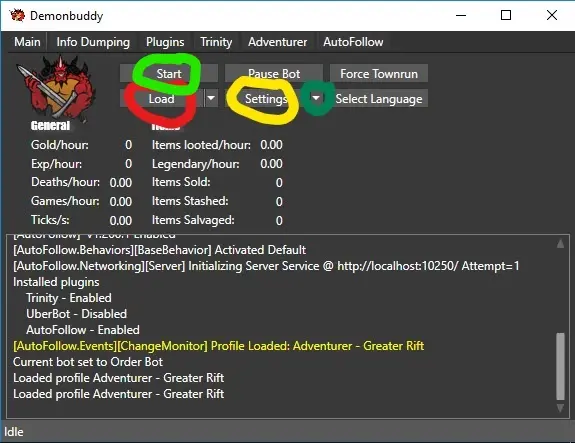Click the 'Items Salvaged:' label
The height and width of the screenshot is (443, 575).
193,220
